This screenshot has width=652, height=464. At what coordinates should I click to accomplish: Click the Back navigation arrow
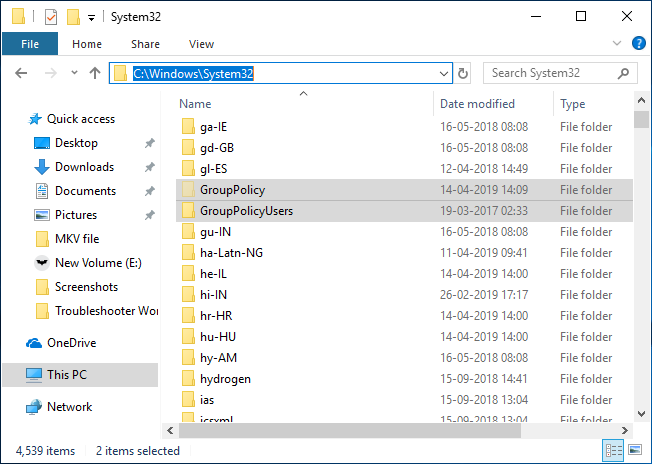22,73
